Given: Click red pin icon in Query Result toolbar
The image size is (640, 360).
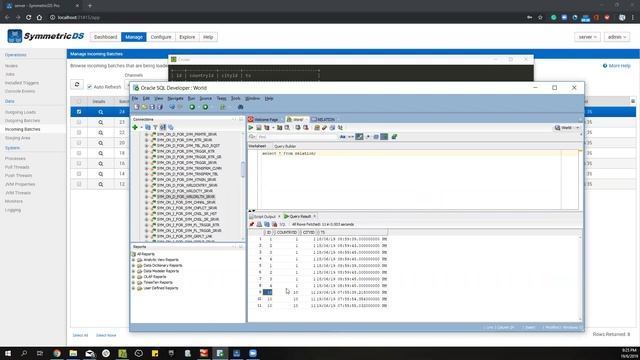Looking at the screenshot, I should tap(252, 224).
